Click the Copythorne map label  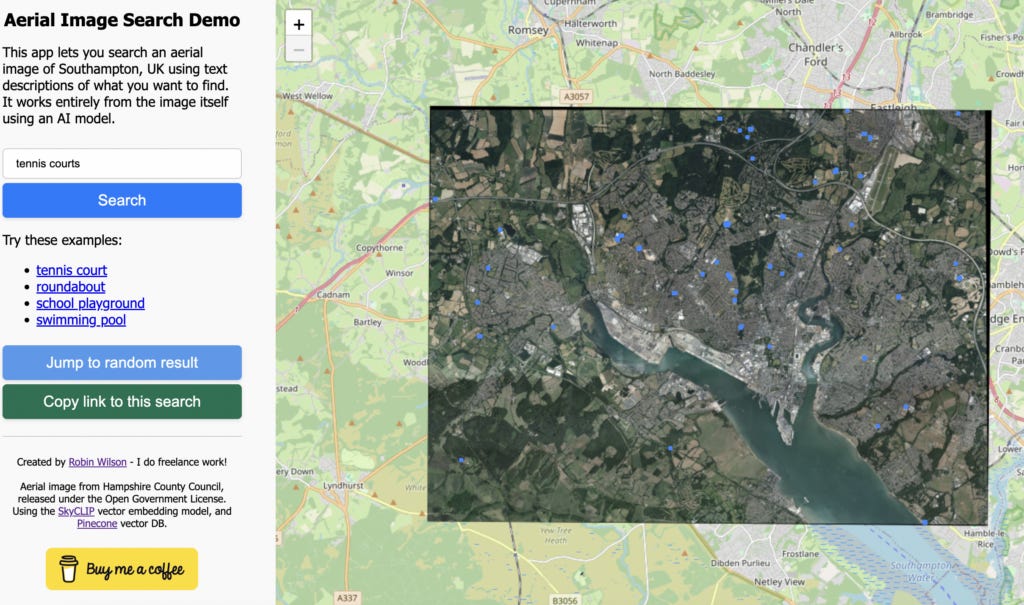[x=379, y=248]
